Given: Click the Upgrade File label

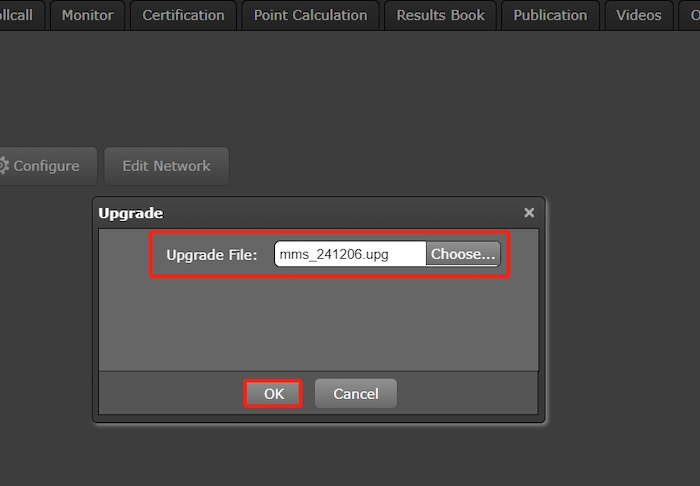Looking at the screenshot, I should pos(212,255).
